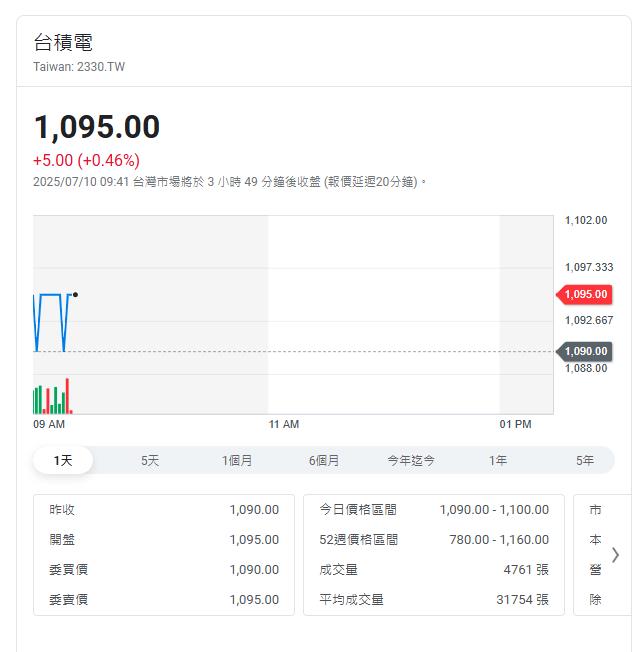Click the 平均成交量 value 31754 張

pos(523,600)
